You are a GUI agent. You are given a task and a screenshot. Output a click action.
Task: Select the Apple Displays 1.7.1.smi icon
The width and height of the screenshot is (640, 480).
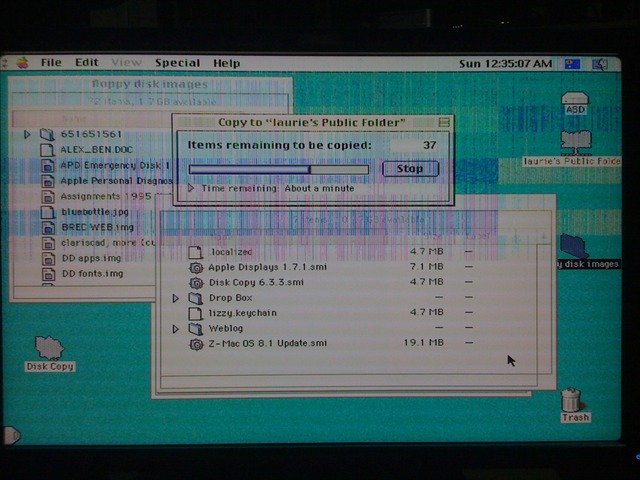click(x=196, y=268)
